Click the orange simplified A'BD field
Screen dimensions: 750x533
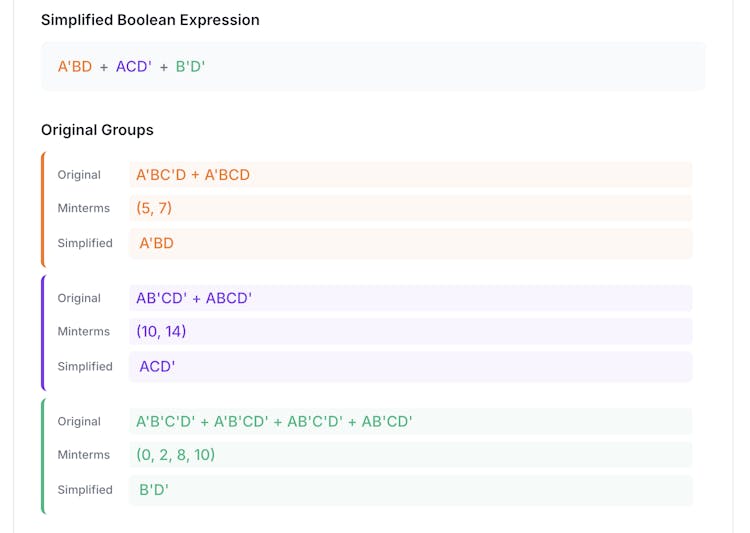[410, 243]
